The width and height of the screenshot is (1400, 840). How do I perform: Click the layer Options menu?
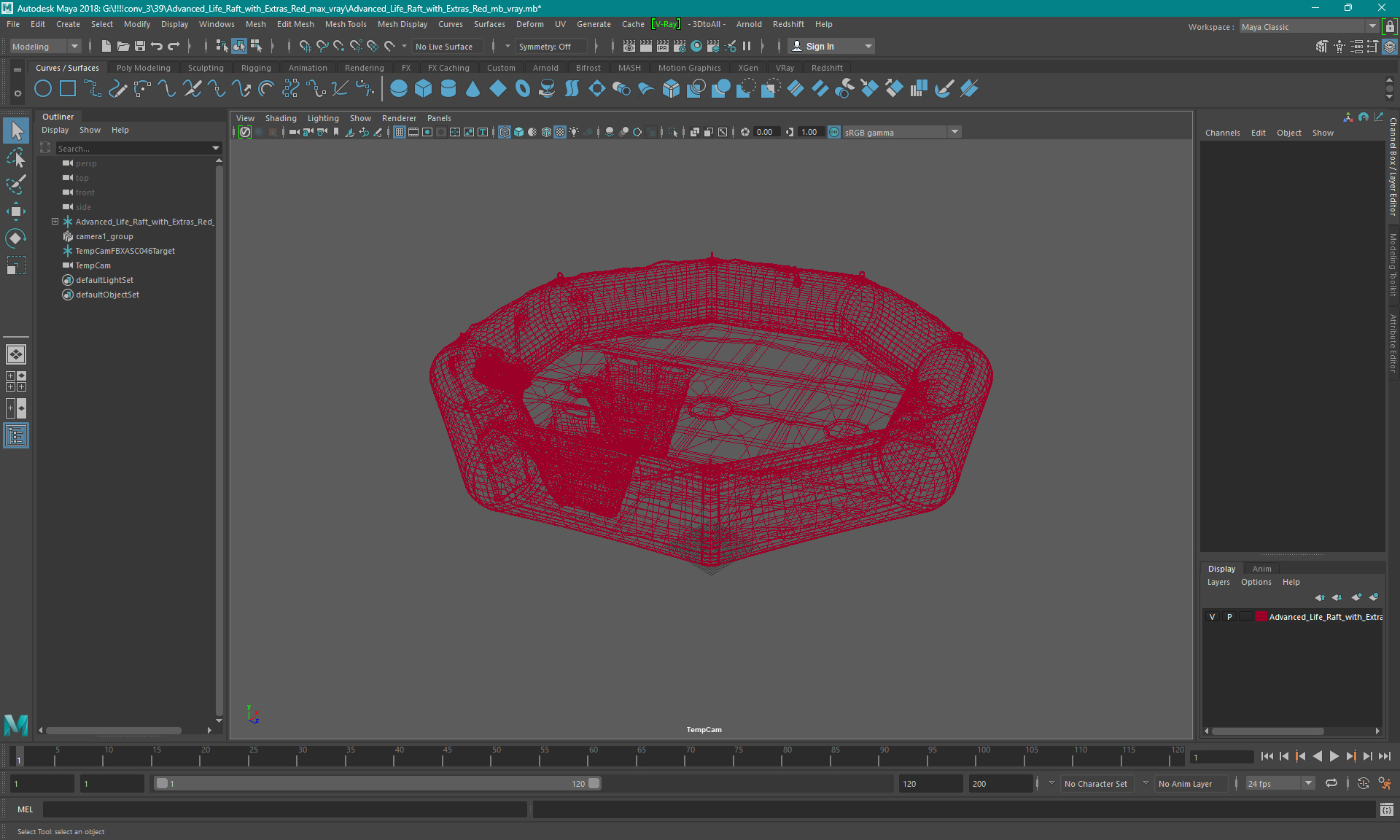tap(1256, 582)
